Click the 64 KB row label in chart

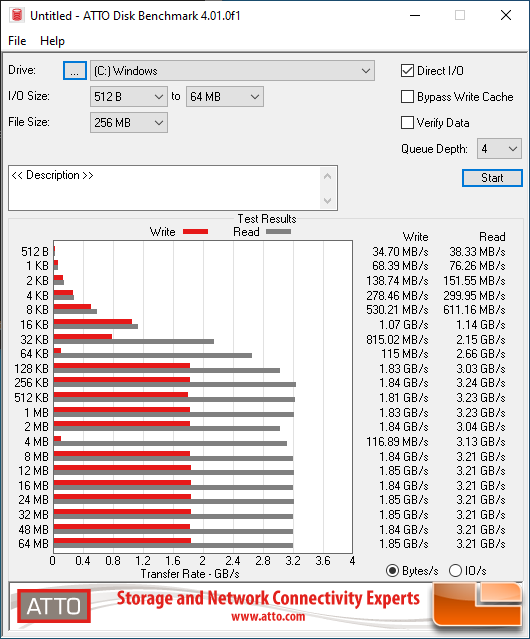[x=35, y=354]
